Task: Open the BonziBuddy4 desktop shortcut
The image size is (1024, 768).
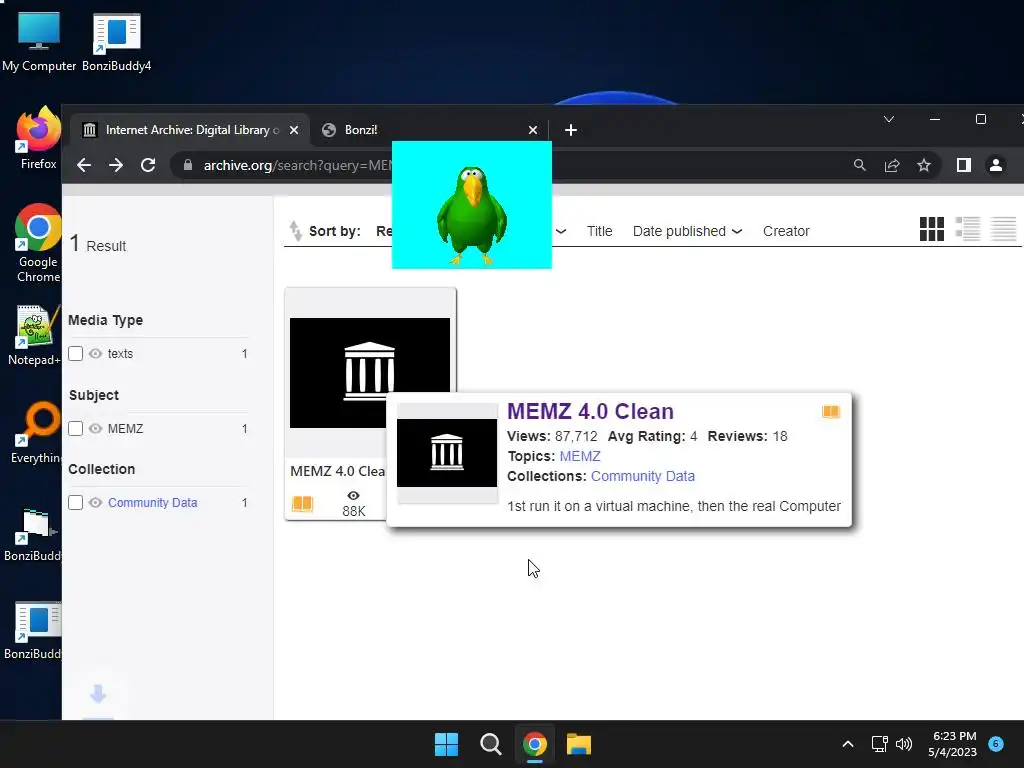Action: click(116, 41)
